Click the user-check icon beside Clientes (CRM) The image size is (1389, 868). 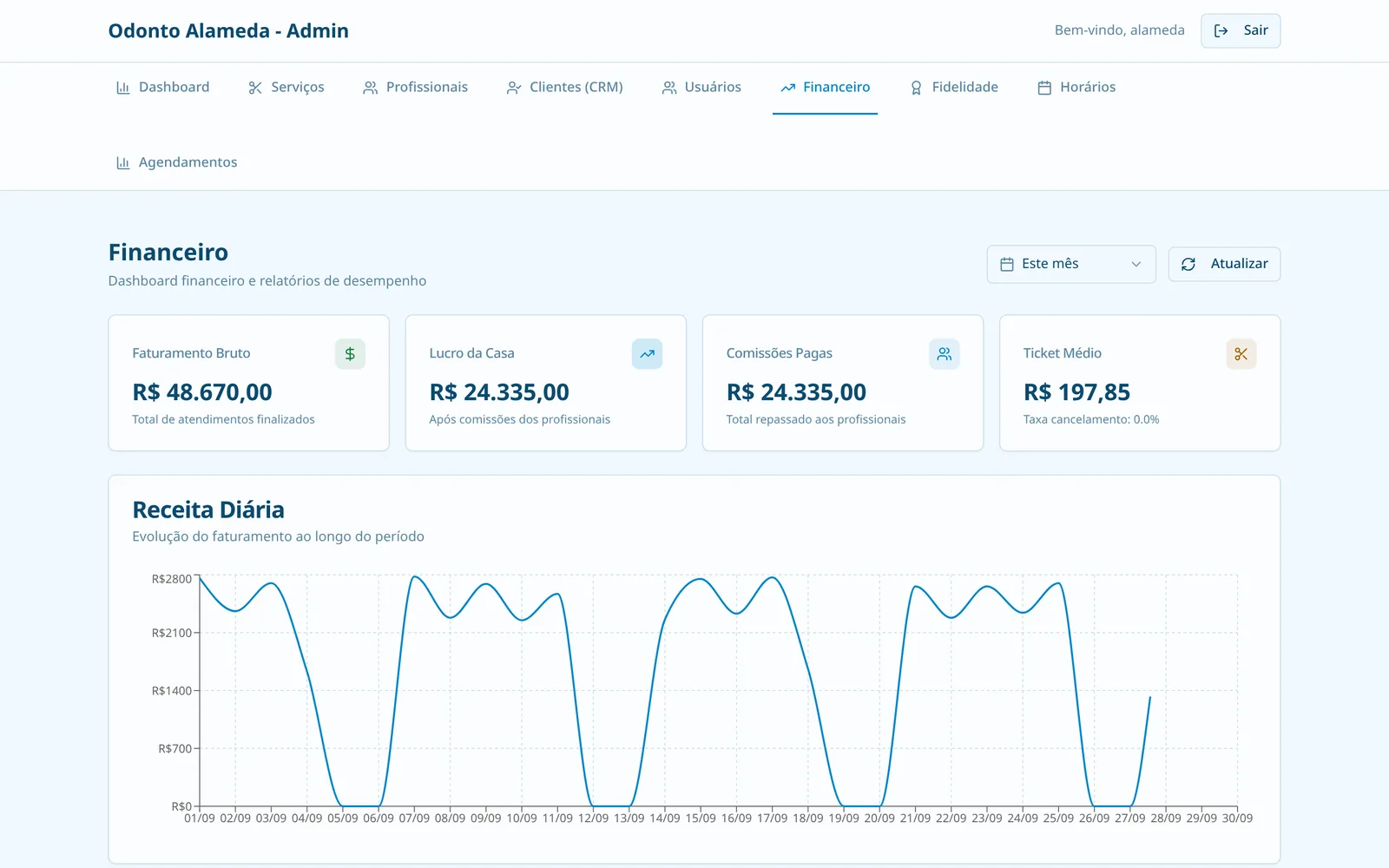pyautogui.click(x=514, y=88)
